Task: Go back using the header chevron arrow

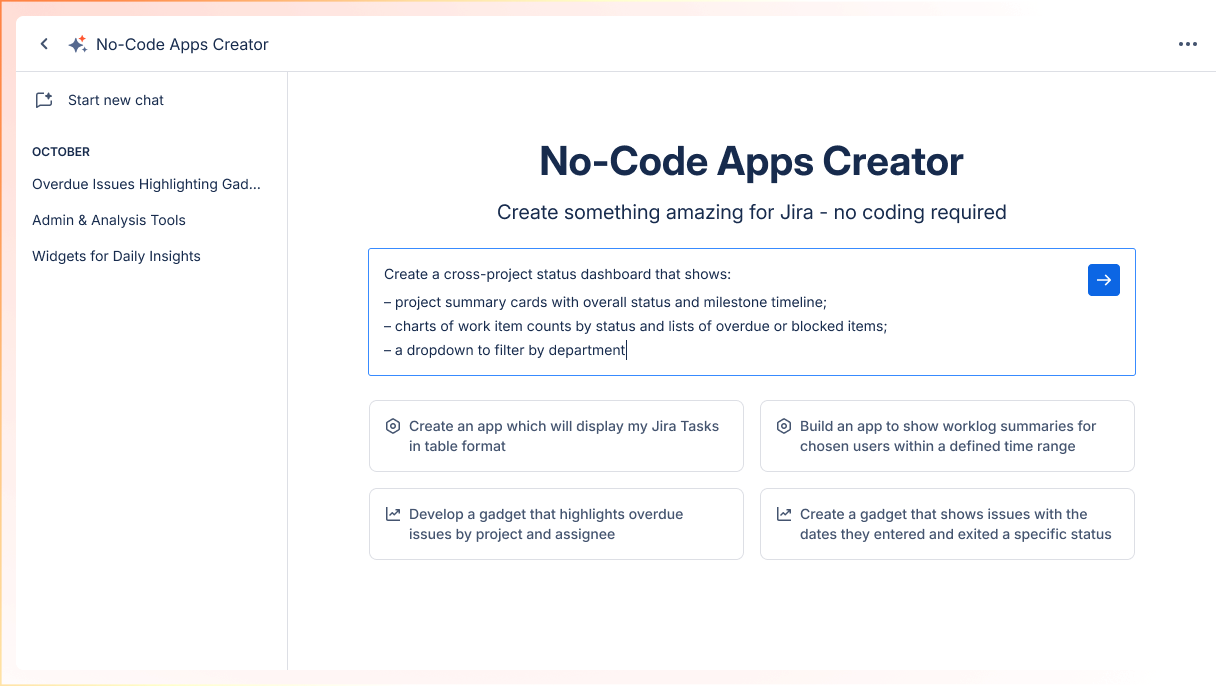Action: tap(44, 44)
